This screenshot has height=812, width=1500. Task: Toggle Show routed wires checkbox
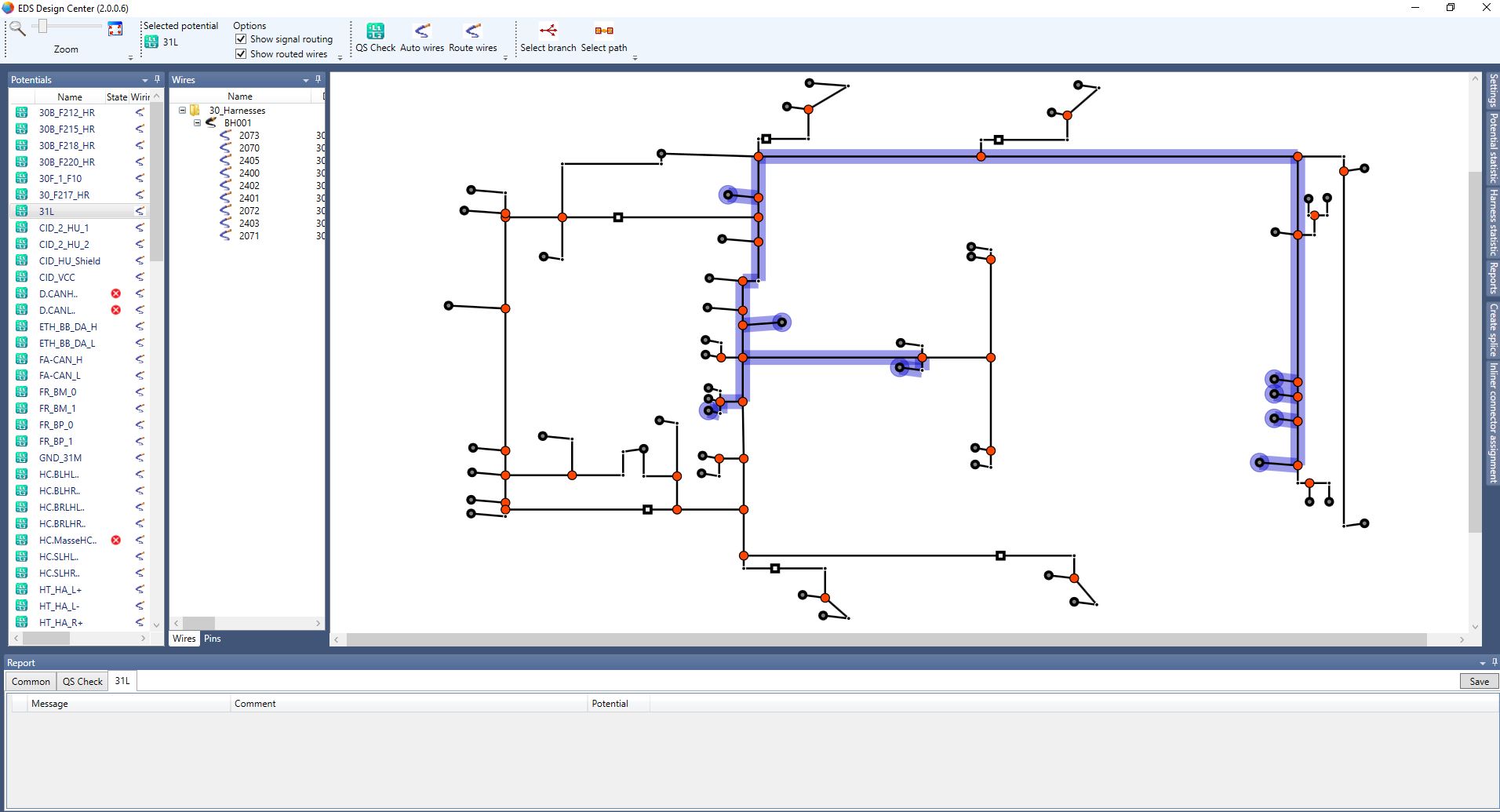click(x=241, y=54)
